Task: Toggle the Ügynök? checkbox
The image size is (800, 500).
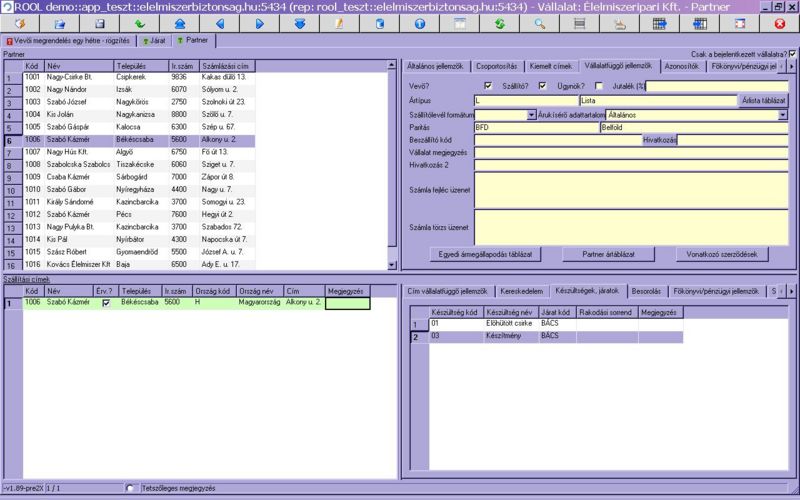Action: (597, 85)
